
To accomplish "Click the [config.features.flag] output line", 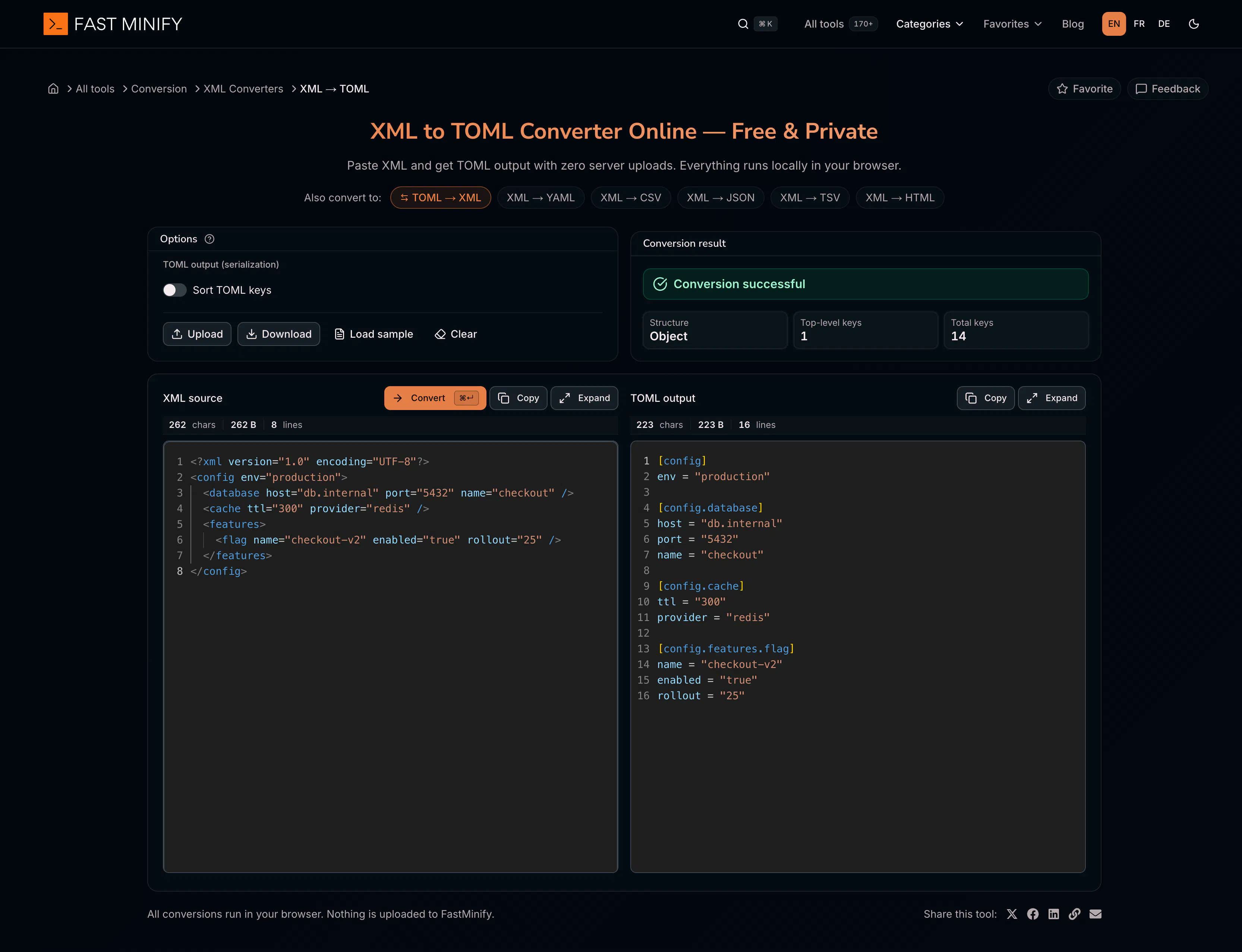I will click(726, 648).
